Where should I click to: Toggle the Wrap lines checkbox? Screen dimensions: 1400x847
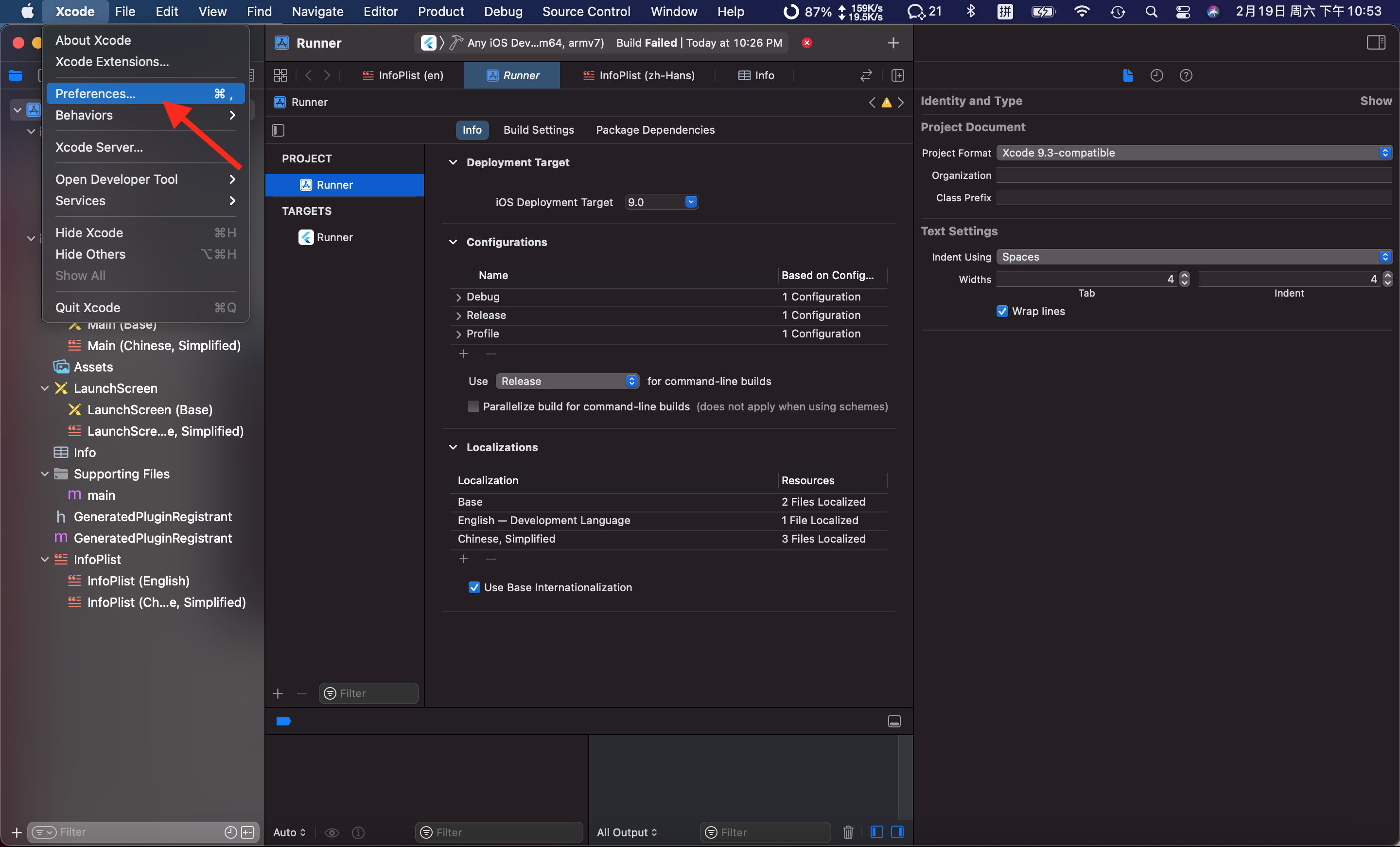[x=1002, y=311]
